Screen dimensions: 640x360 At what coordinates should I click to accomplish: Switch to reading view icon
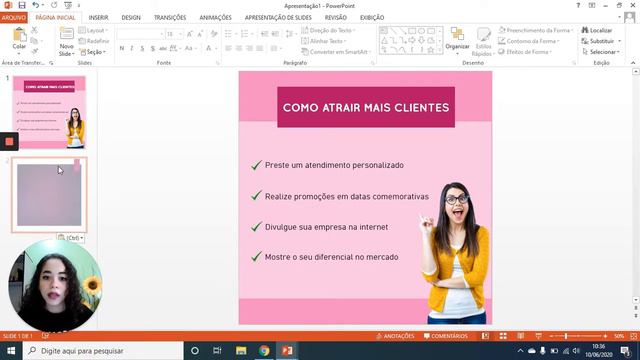(x=521, y=336)
